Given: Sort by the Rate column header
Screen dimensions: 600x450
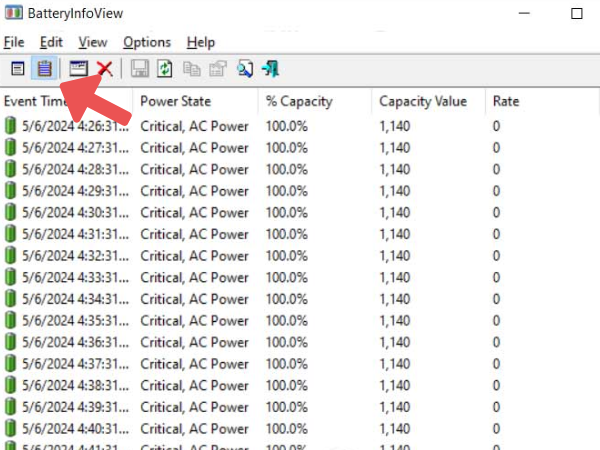Looking at the screenshot, I should [x=542, y=101].
